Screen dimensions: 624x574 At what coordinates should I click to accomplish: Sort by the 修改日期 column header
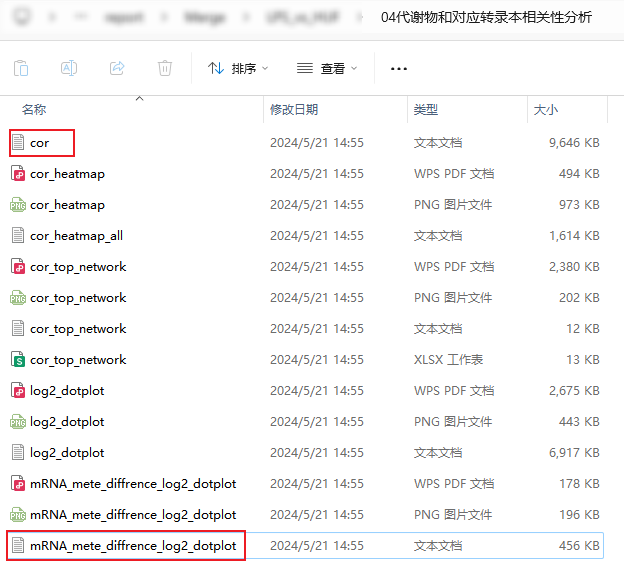(x=294, y=109)
